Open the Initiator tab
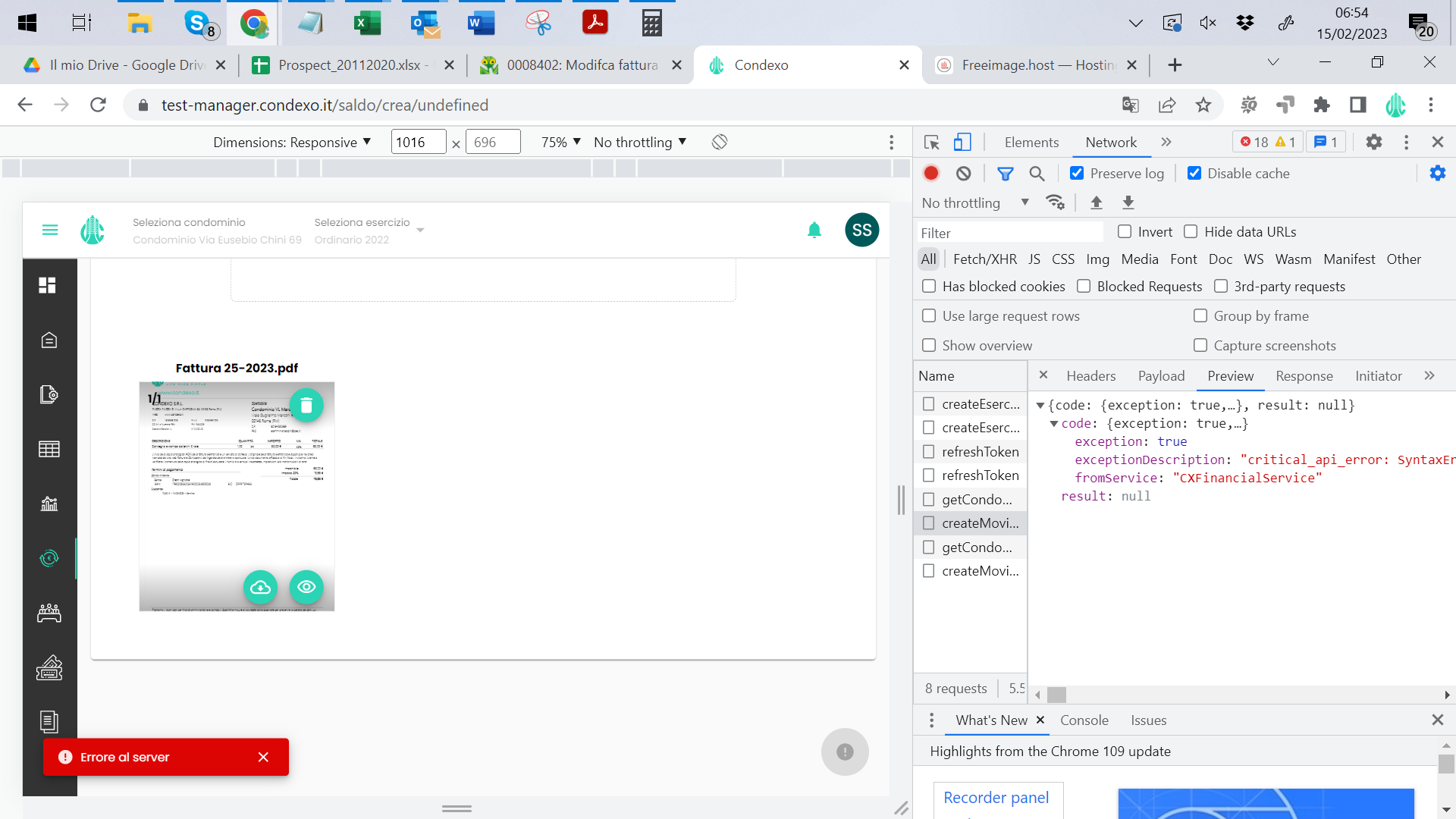The height and width of the screenshot is (819, 1456). coord(1379,376)
